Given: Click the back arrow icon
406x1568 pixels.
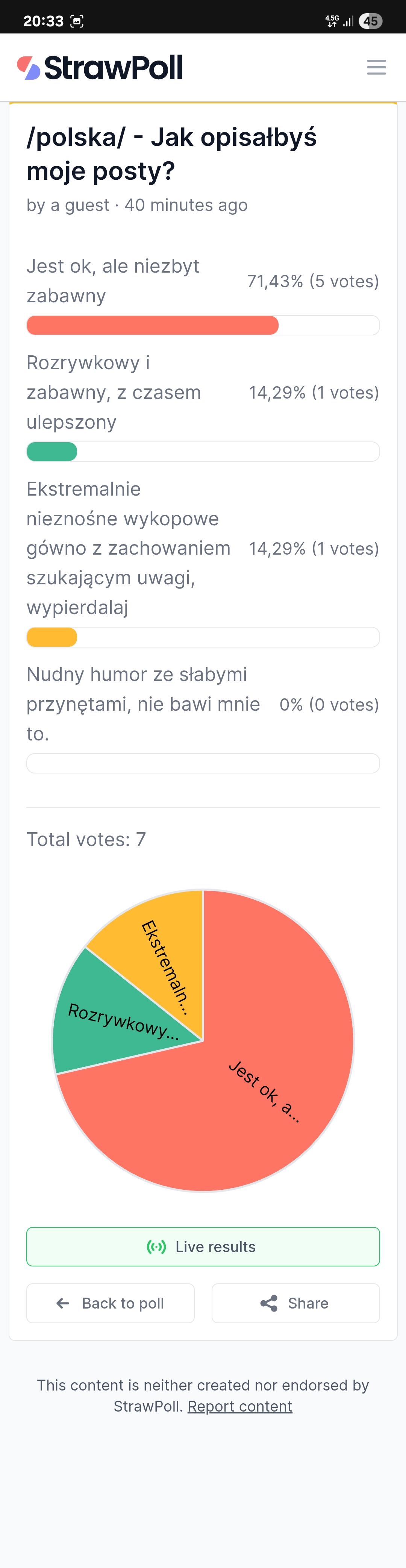Looking at the screenshot, I should pyautogui.click(x=63, y=1303).
